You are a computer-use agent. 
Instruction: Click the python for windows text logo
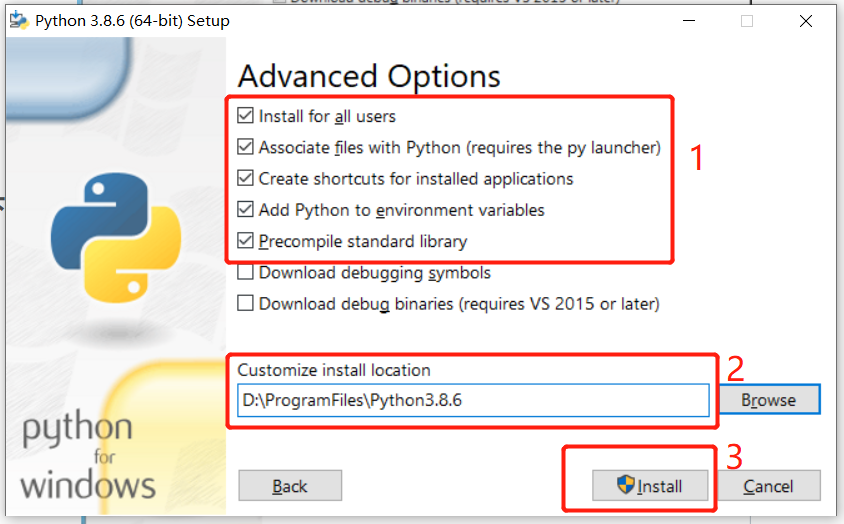[88, 455]
